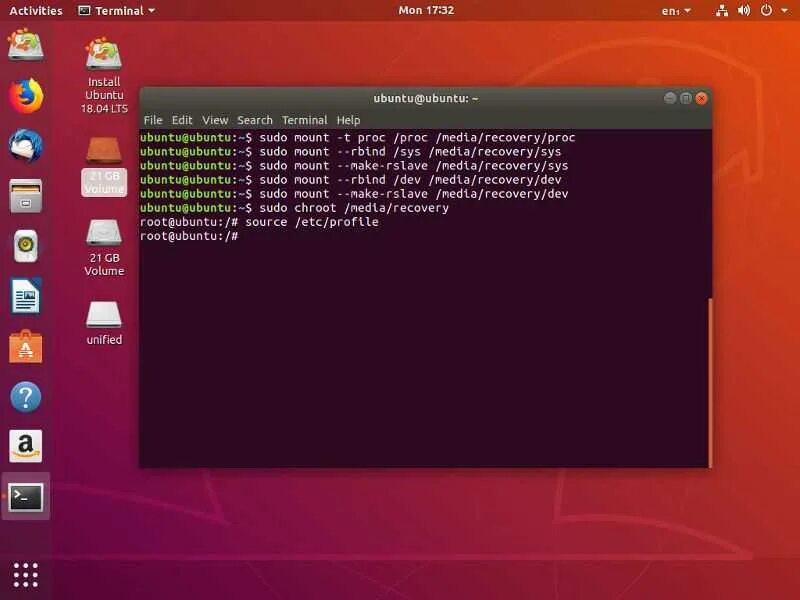Open Ubuntu Software shopping bag icon
The width and height of the screenshot is (800, 600).
click(x=26, y=346)
